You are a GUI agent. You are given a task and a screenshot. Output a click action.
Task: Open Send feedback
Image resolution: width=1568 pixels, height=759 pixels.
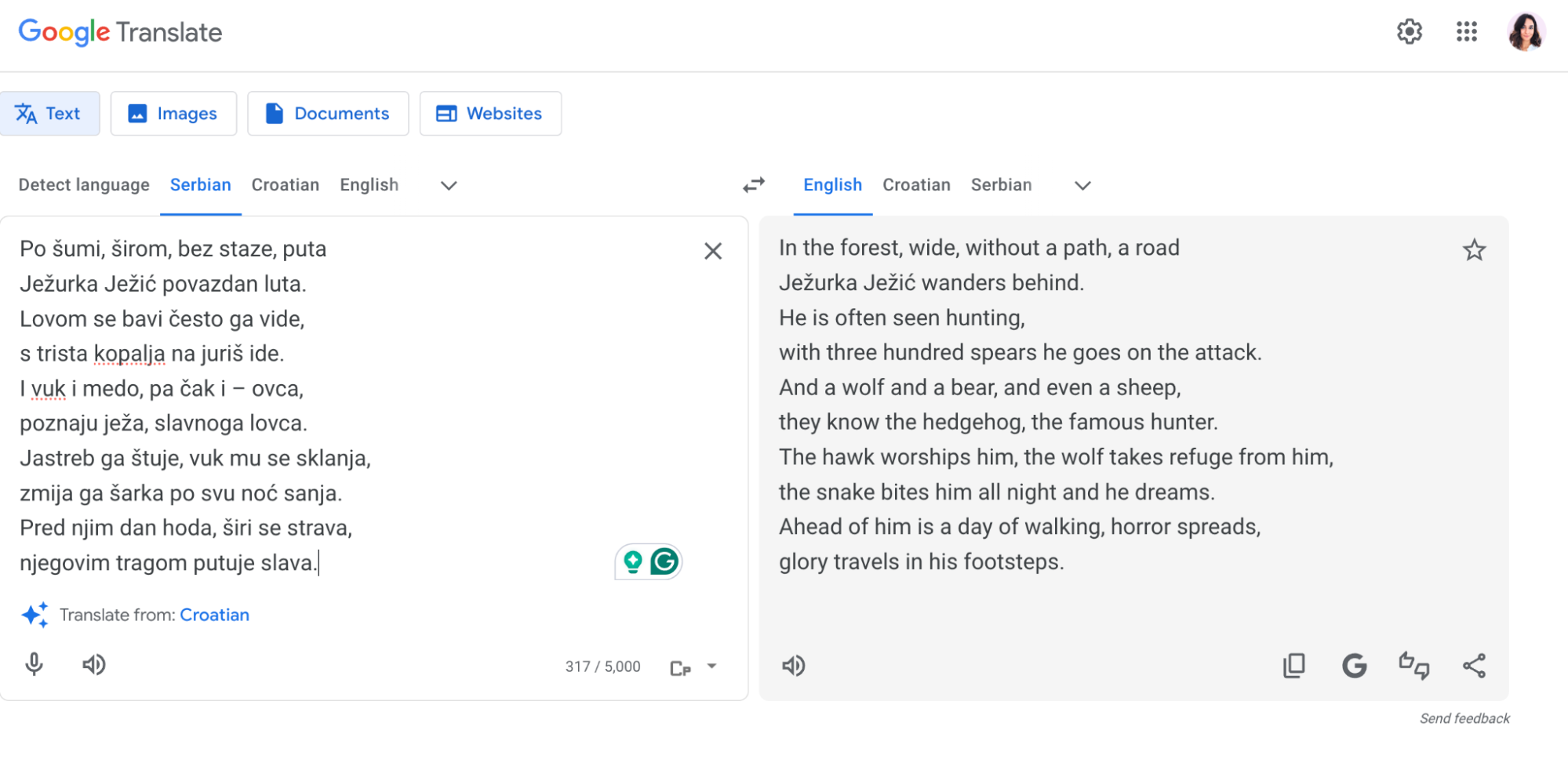pos(1464,717)
